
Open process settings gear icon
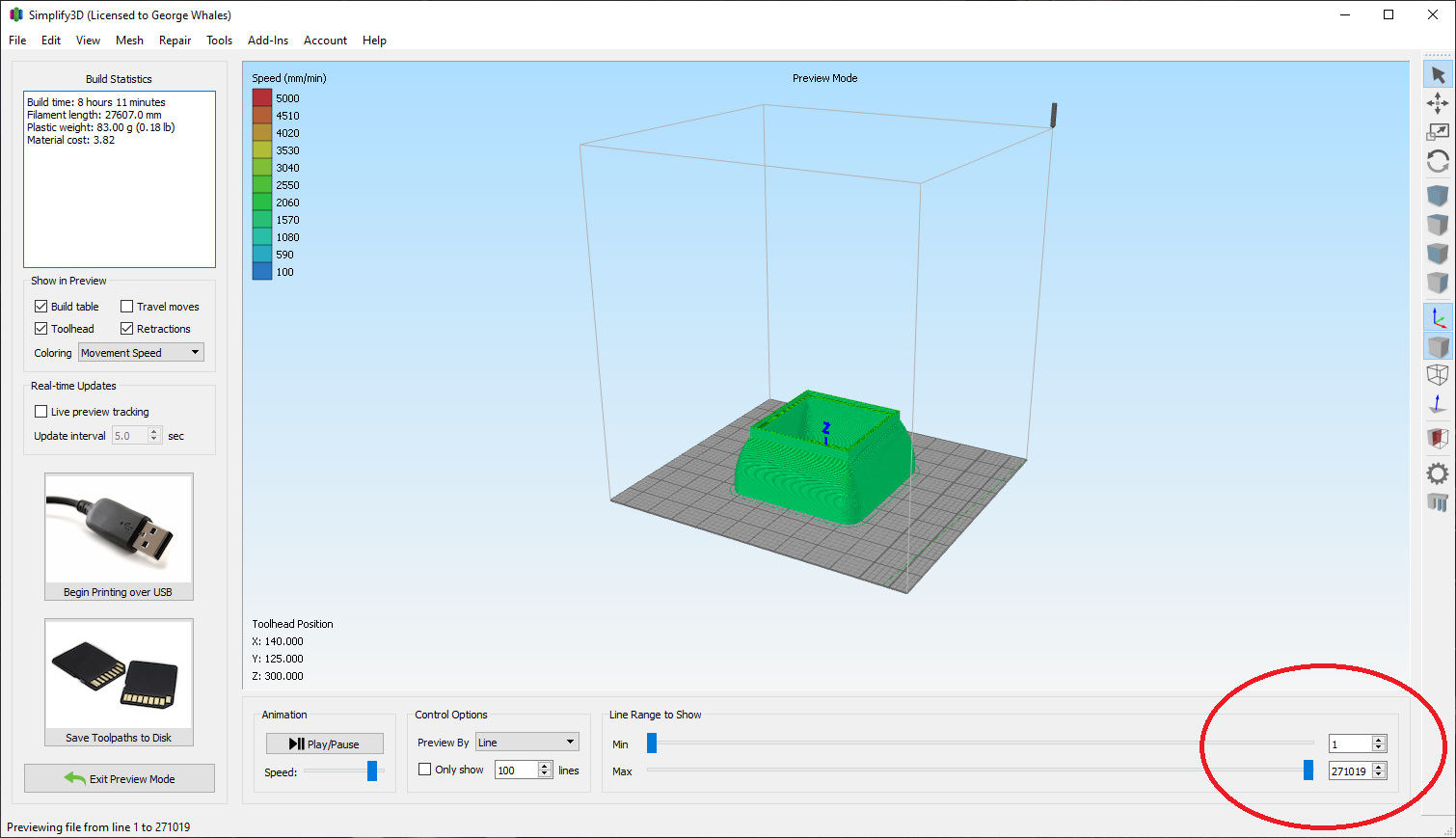pyautogui.click(x=1438, y=473)
